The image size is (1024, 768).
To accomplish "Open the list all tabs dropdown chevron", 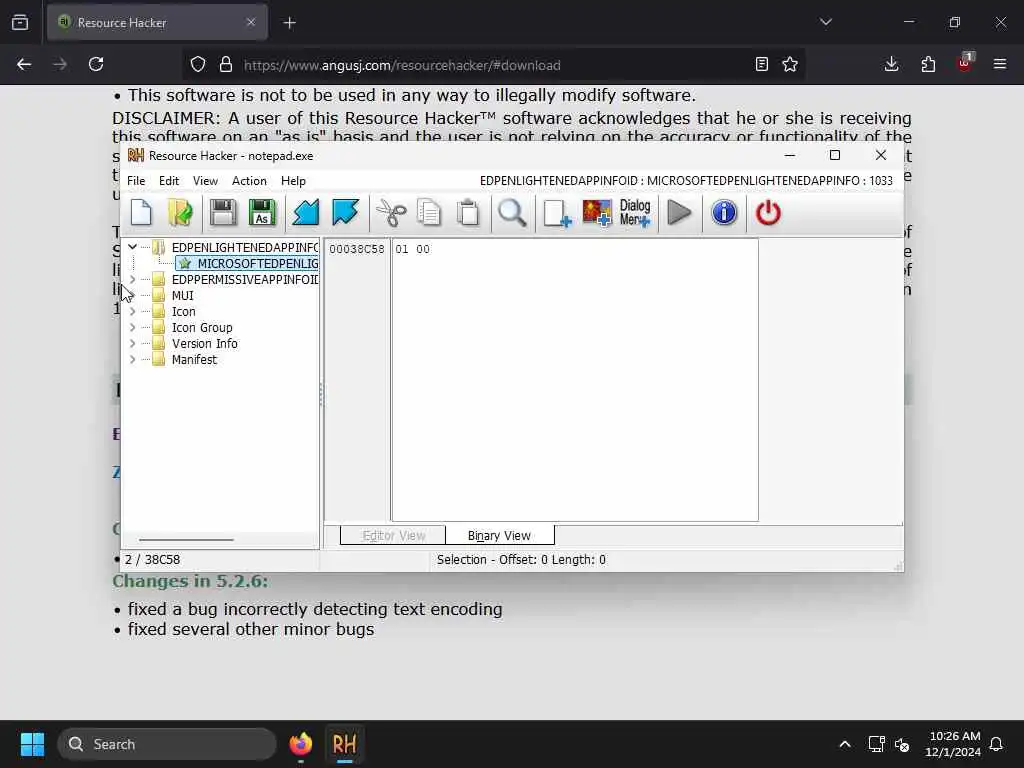I will click(x=825, y=22).
